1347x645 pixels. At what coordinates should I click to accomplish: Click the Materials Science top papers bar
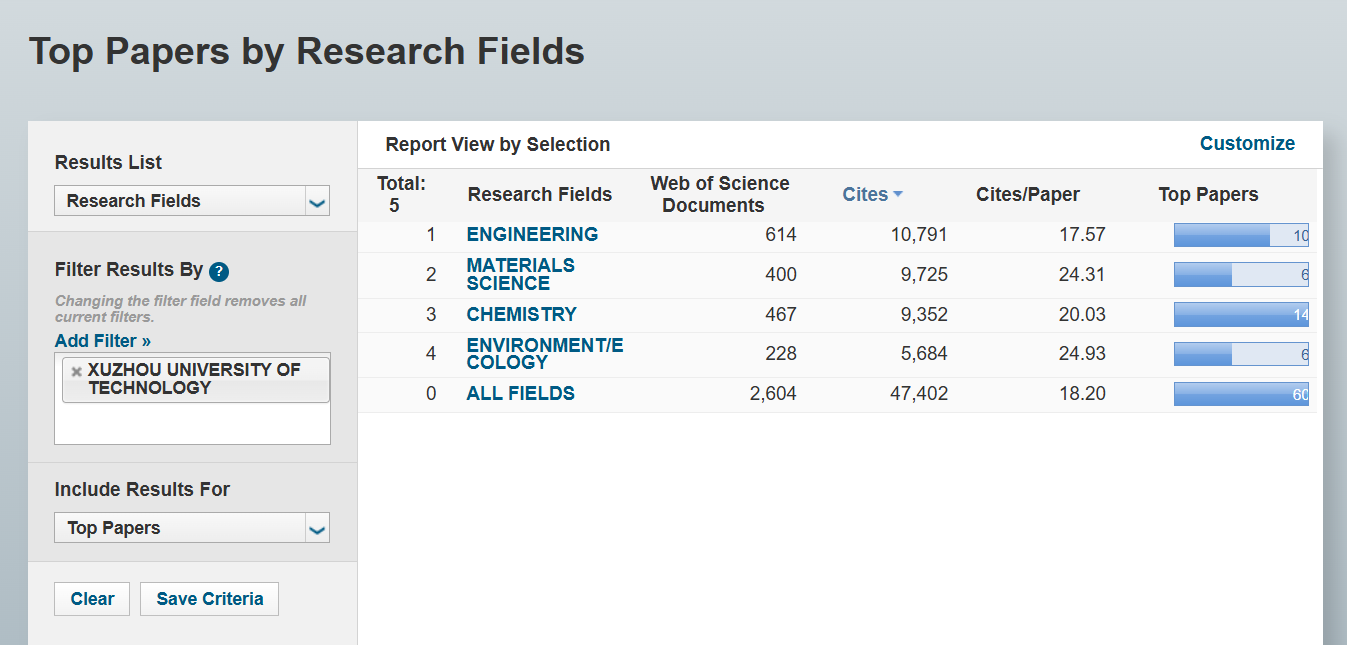point(1240,275)
